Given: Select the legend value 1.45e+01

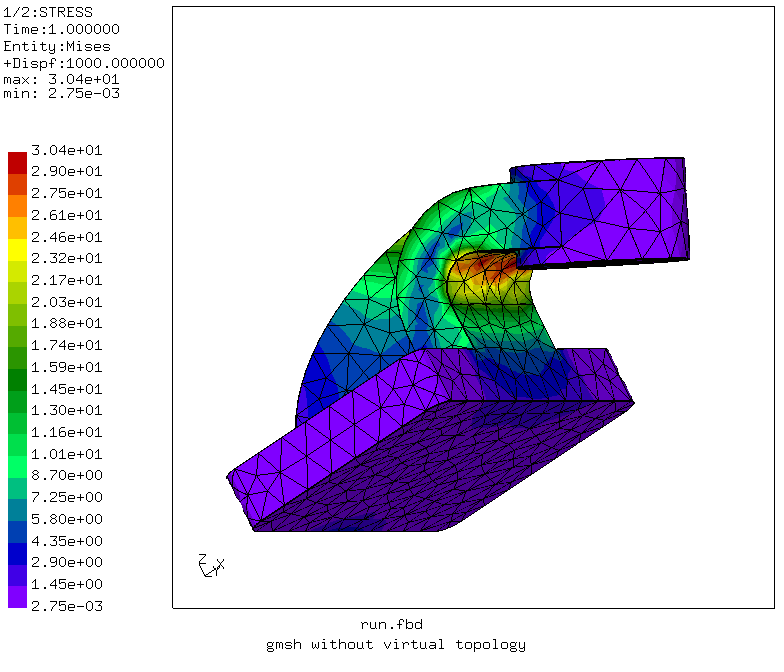Looking at the screenshot, I should tap(66, 389).
